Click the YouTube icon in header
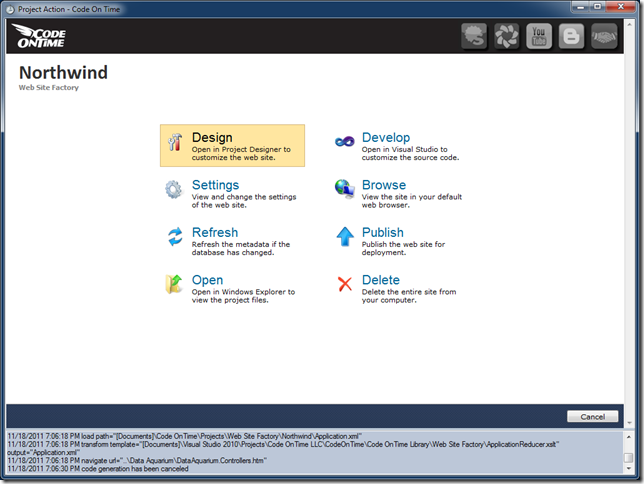Image resolution: width=644 pixels, height=484 pixels. click(539, 36)
